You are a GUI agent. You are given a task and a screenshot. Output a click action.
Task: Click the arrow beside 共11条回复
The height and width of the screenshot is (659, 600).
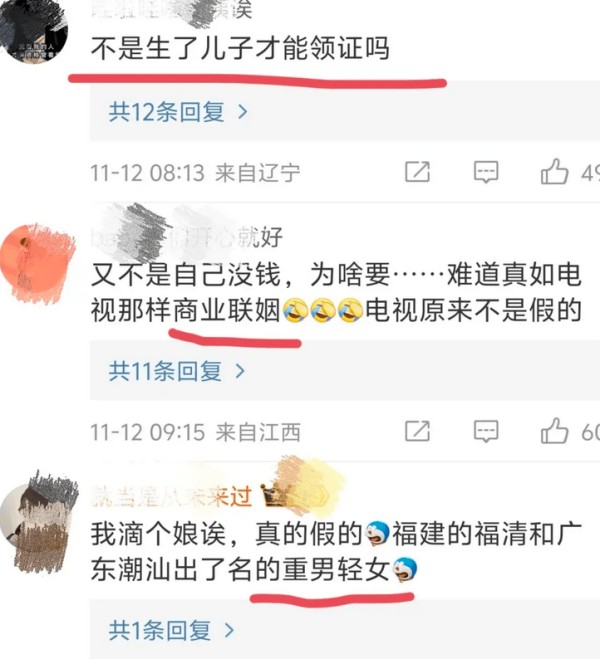pos(240,372)
